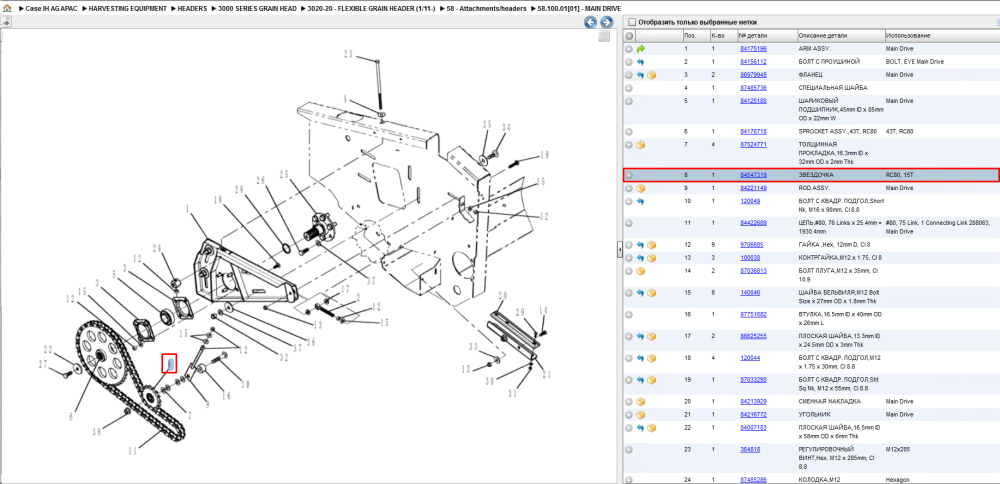The height and width of the screenshot is (484, 1000).
Task: Navigate to previous diagram with left arrow
Action: pyautogui.click(x=591, y=22)
